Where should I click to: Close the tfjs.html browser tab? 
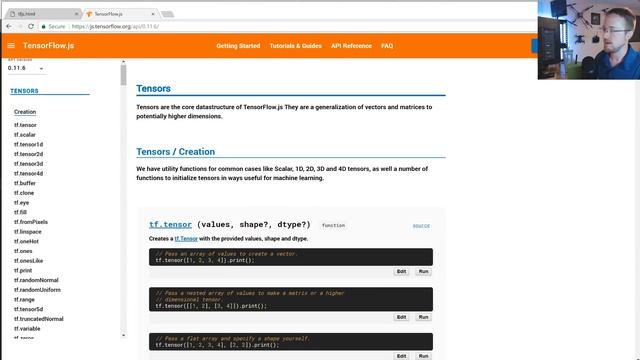click(76, 14)
